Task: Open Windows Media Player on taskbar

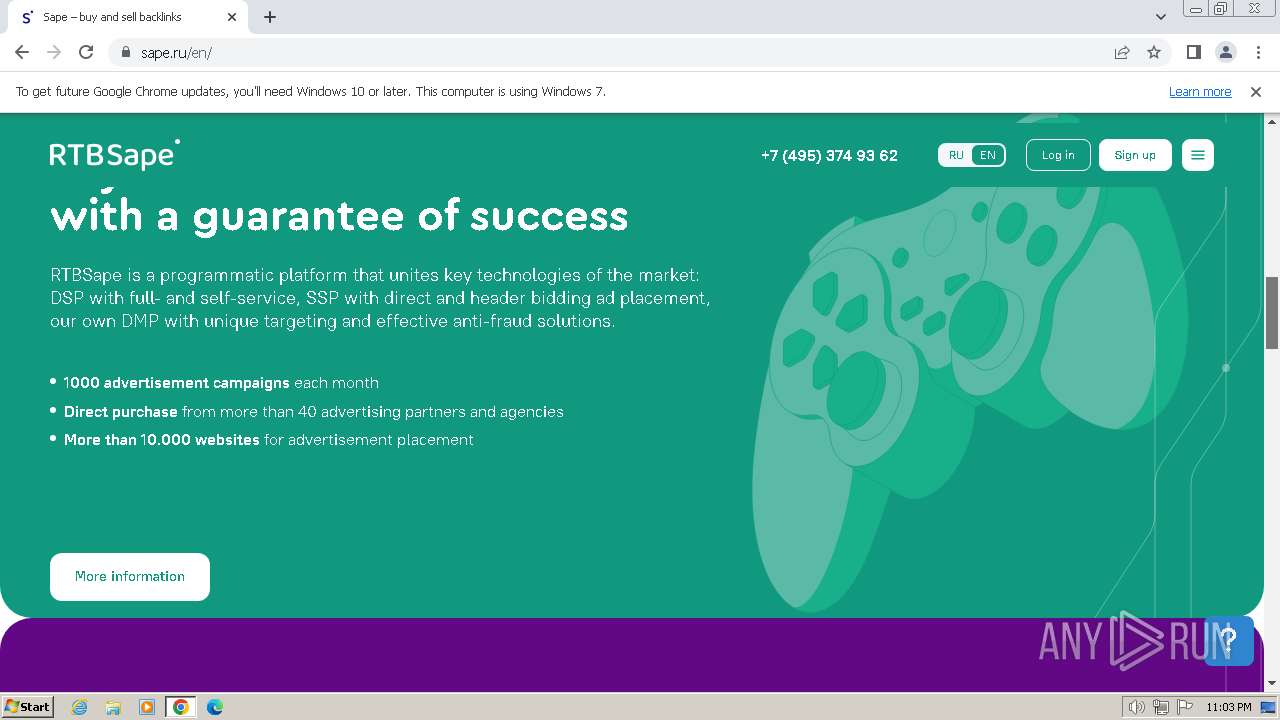Action: tap(147, 707)
